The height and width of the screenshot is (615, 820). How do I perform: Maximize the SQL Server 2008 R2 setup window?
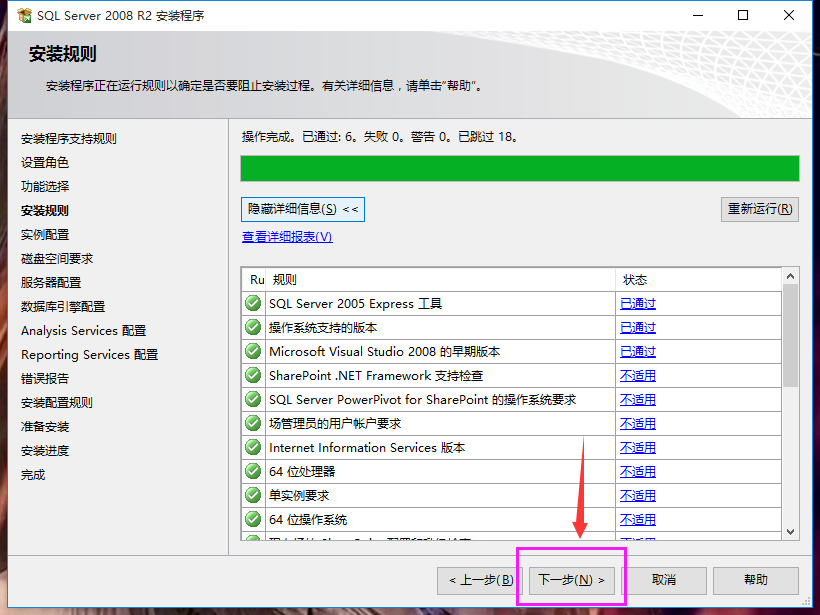click(x=743, y=15)
